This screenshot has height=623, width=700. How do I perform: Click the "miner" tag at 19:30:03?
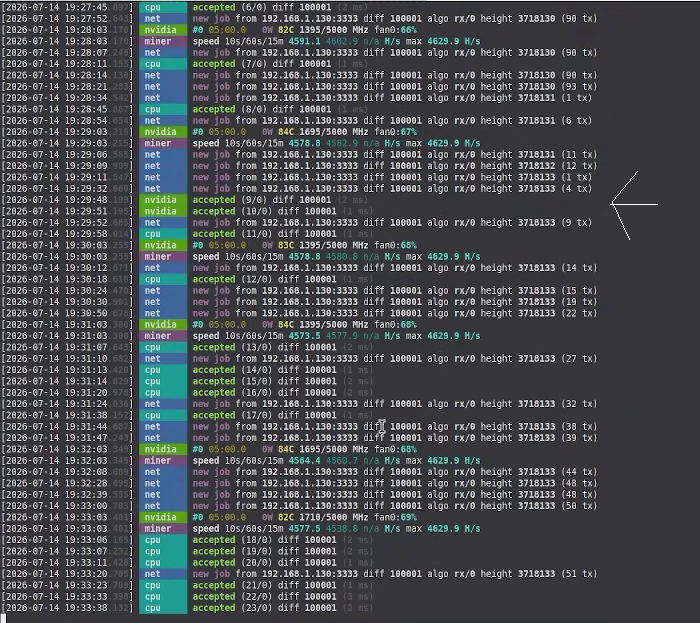coord(163,257)
